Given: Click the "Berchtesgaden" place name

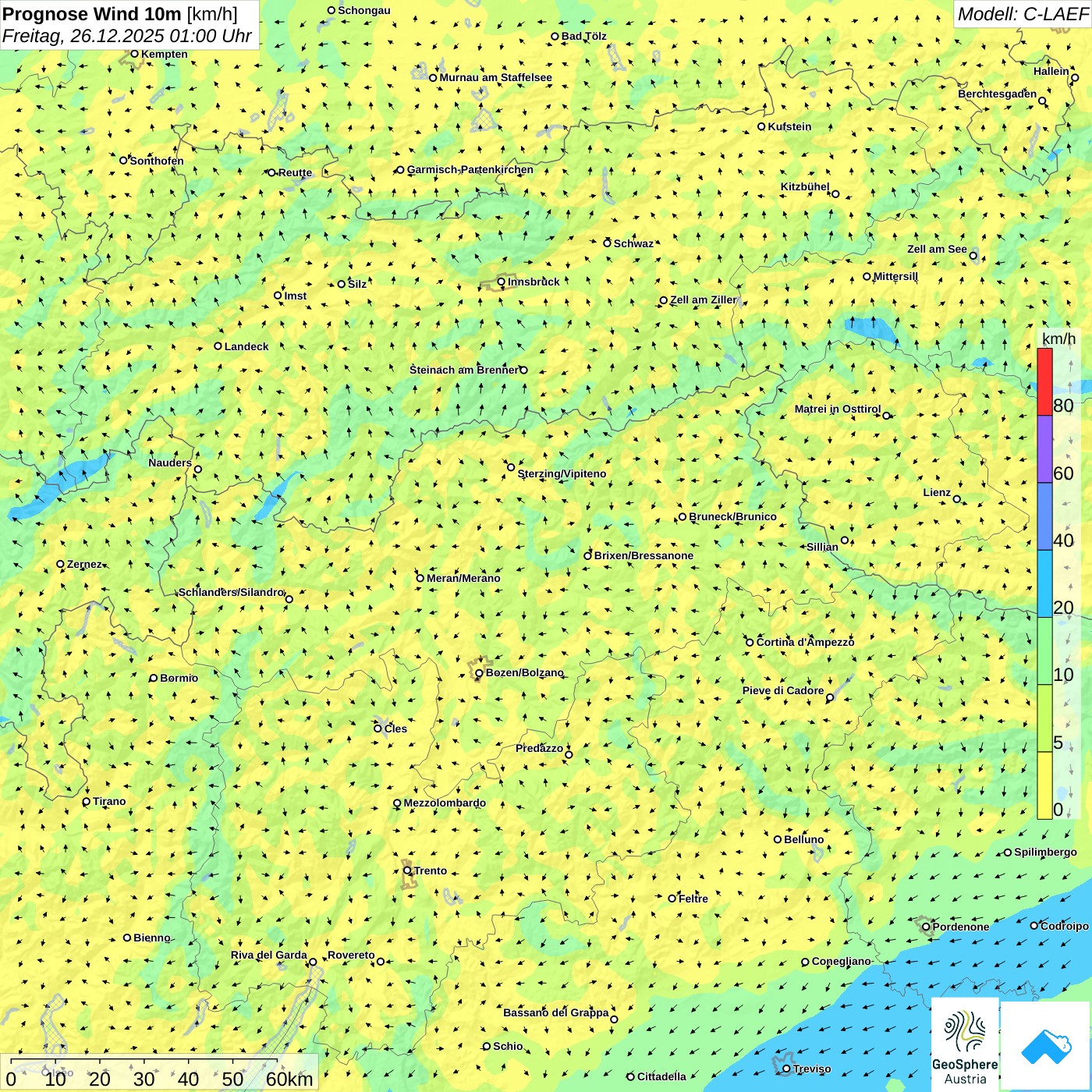Looking at the screenshot, I should pyautogui.click(x=998, y=94).
